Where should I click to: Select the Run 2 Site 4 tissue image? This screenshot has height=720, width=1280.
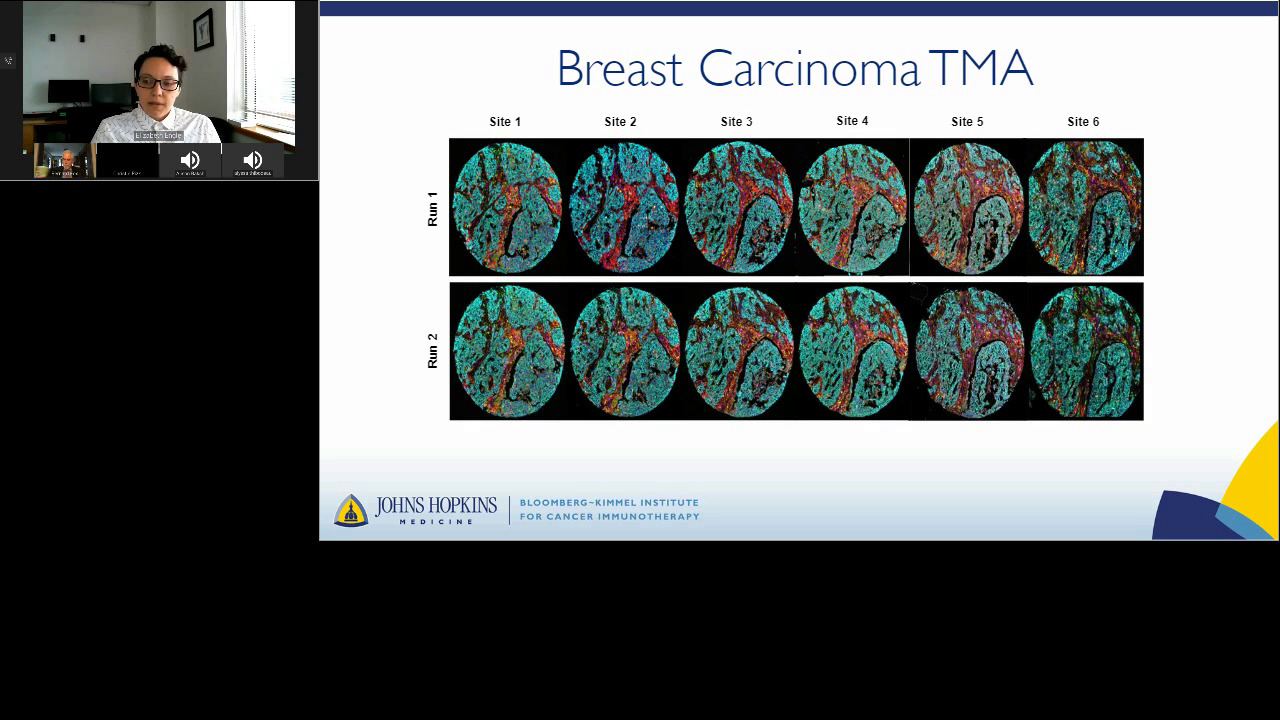pos(853,351)
